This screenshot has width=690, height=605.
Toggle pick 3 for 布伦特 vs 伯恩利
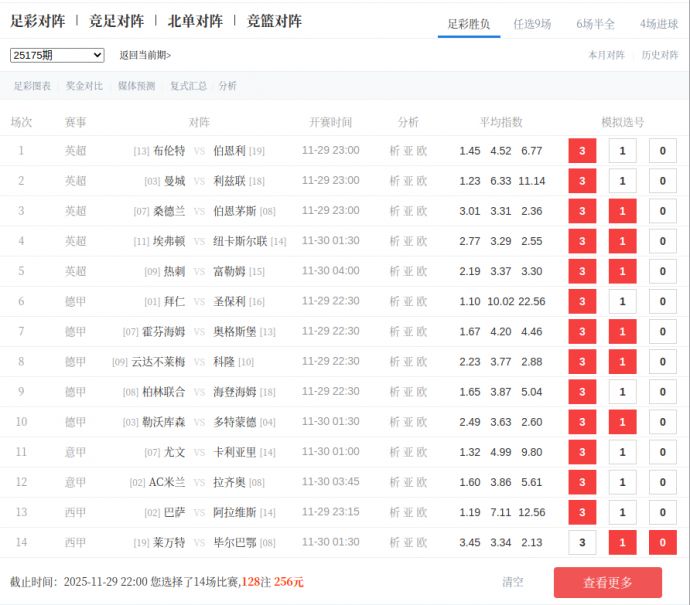(582, 151)
